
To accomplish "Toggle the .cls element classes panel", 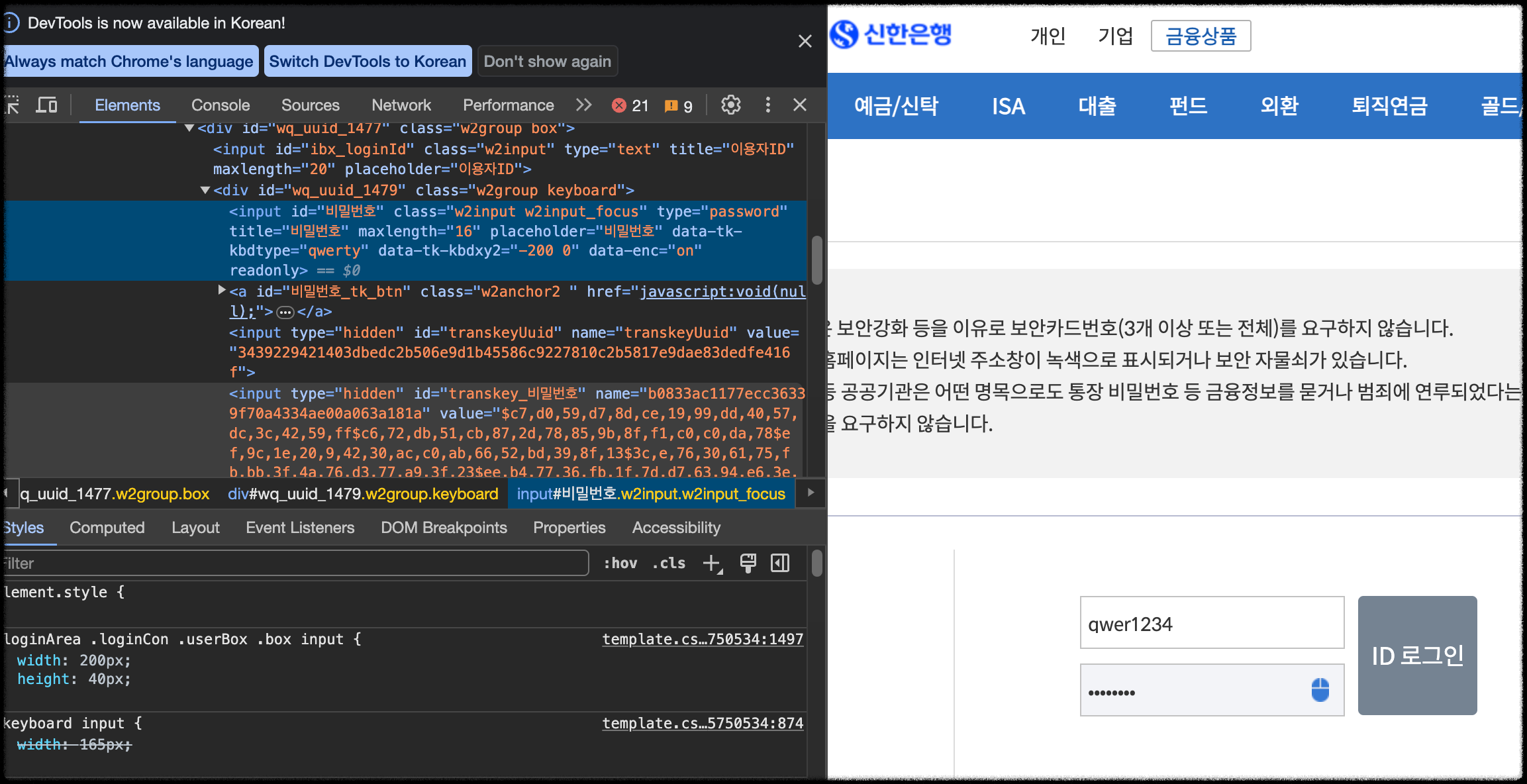I will tap(669, 563).
